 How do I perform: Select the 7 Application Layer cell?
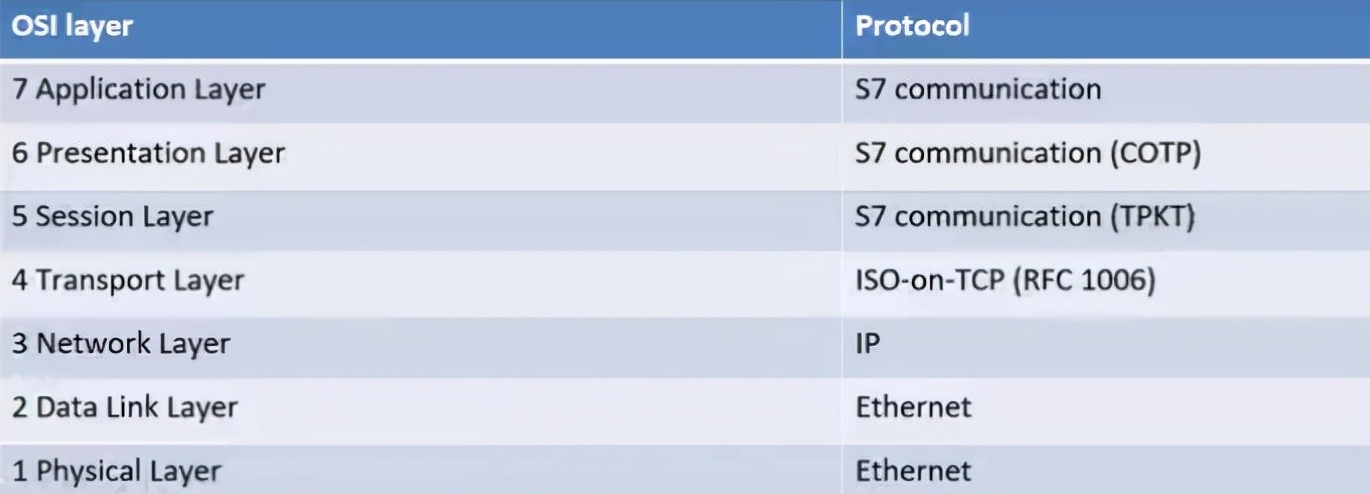coord(421,91)
